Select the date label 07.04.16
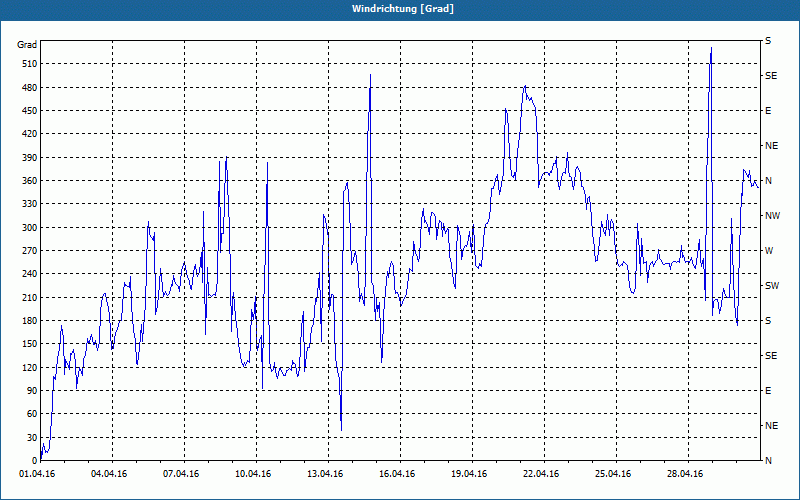800x500 pixels. click(181, 474)
